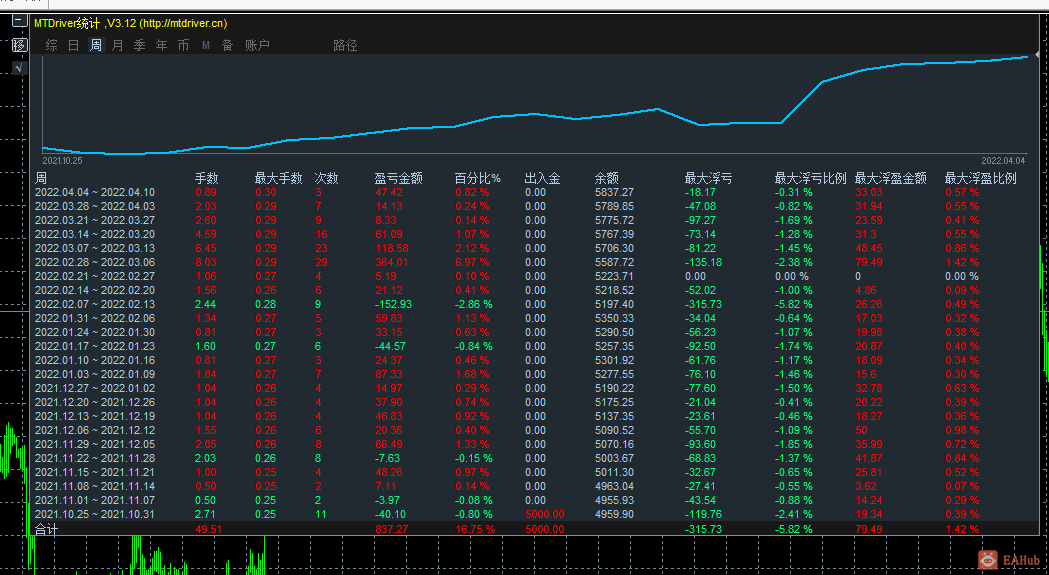Screen dimensions: 1049x575
Task: Switch to the 综 summary tab
Action: (52, 46)
